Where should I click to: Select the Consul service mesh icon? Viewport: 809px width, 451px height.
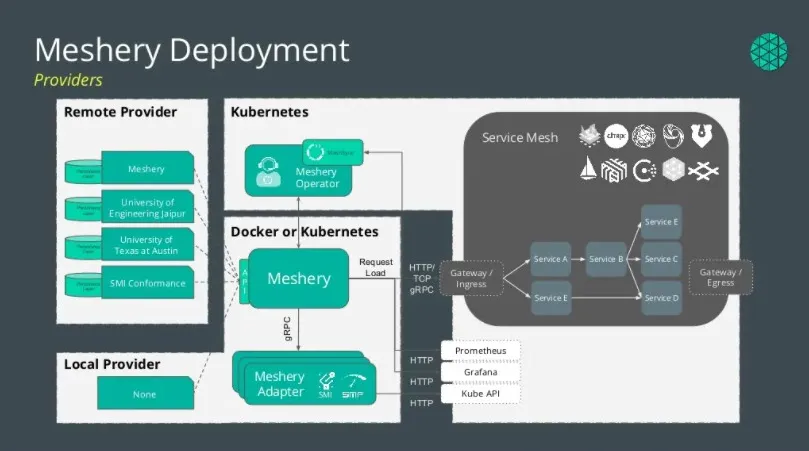pyautogui.click(x=646, y=170)
